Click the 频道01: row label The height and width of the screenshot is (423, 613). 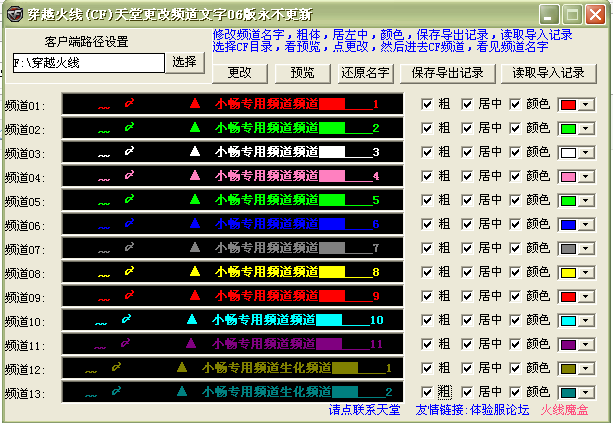click(25, 106)
